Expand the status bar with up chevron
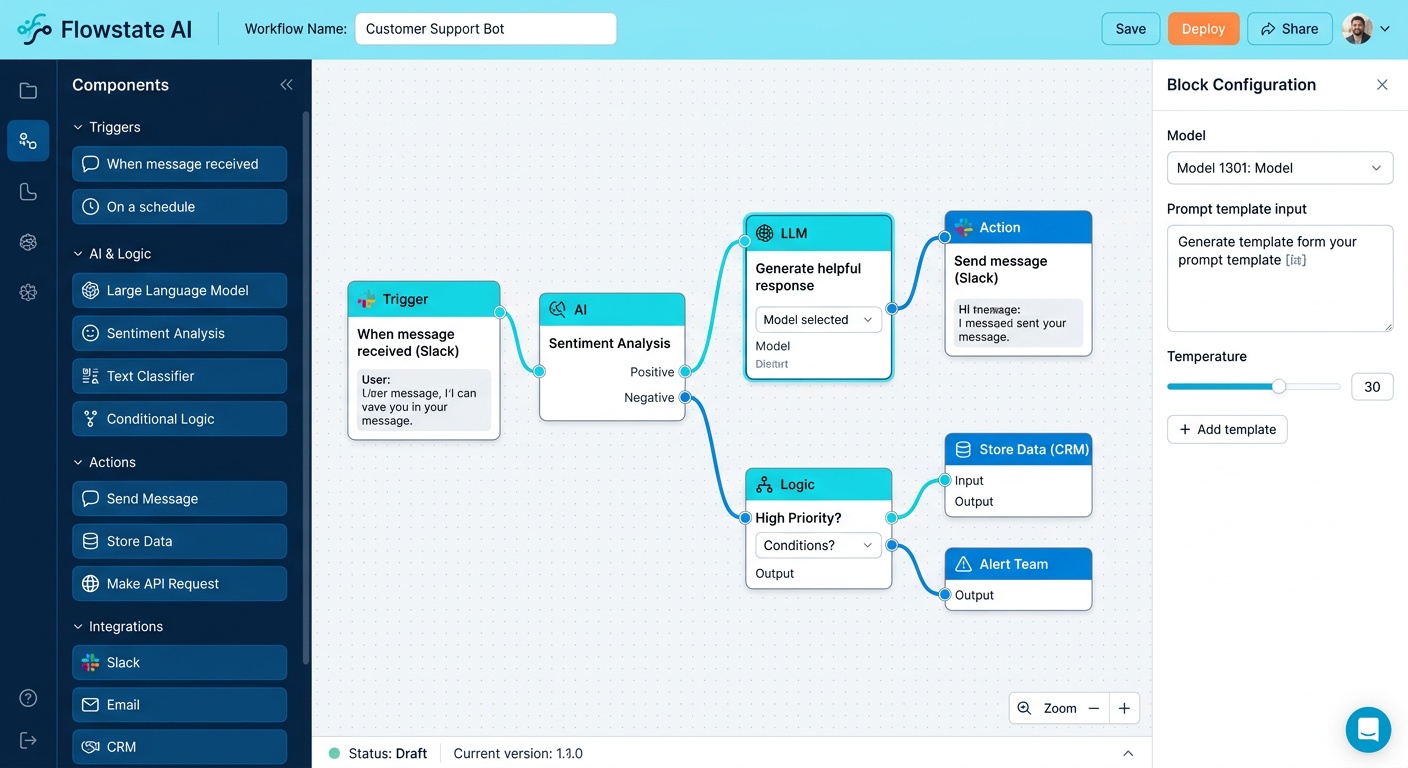 [x=1128, y=753]
